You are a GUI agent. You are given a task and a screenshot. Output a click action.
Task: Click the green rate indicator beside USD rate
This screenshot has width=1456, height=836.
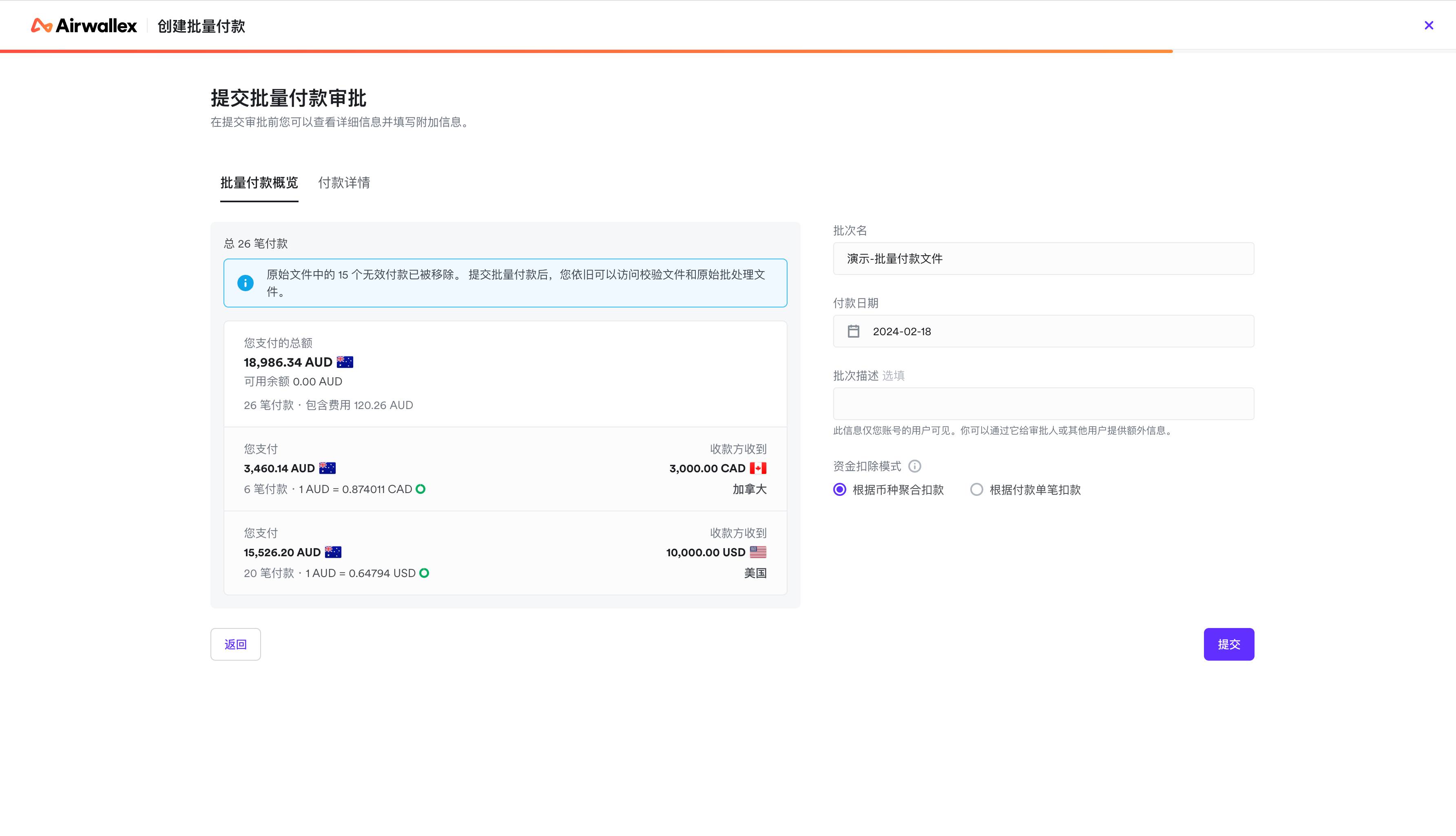[x=424, y=573]
